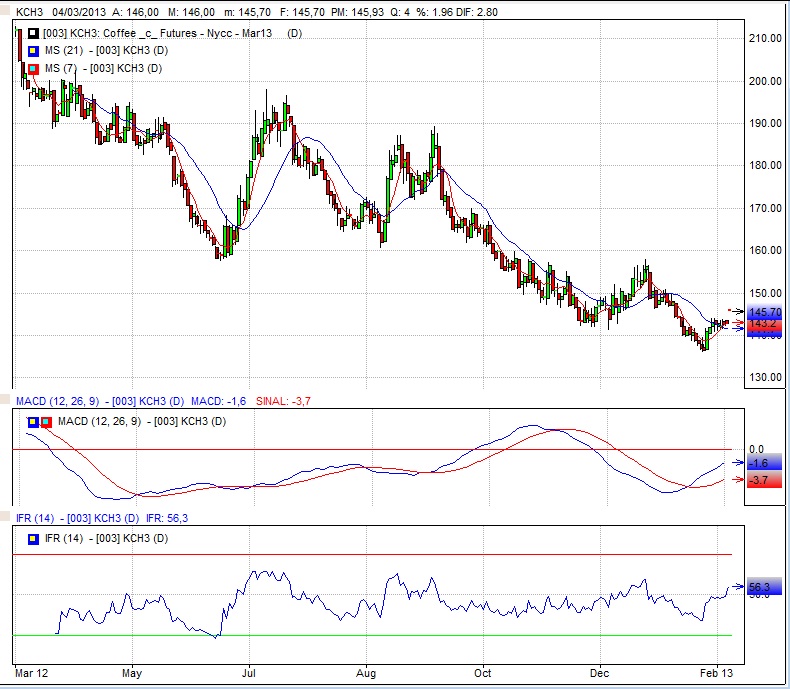The width and height of the screenshot is (790, 689).
Task: Click the red MACD signal legend icon
Action: coord(44,421)
